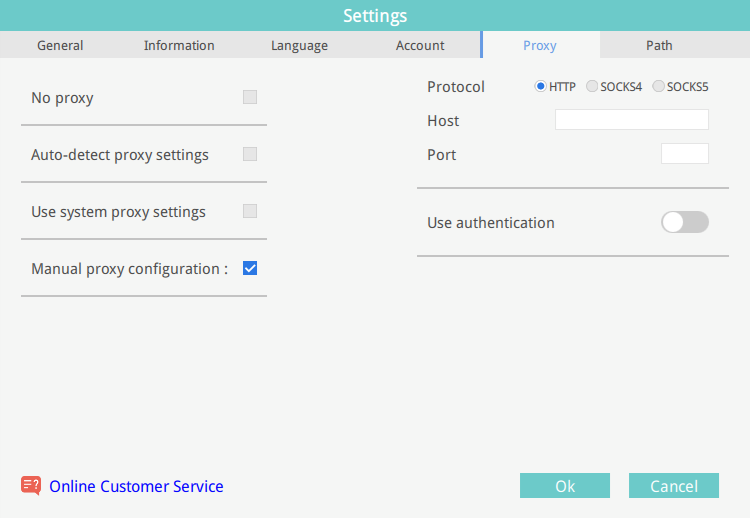
Task: Select the HTTP protocol radio button
Action: pyautogui.click(x=540, y=86)
